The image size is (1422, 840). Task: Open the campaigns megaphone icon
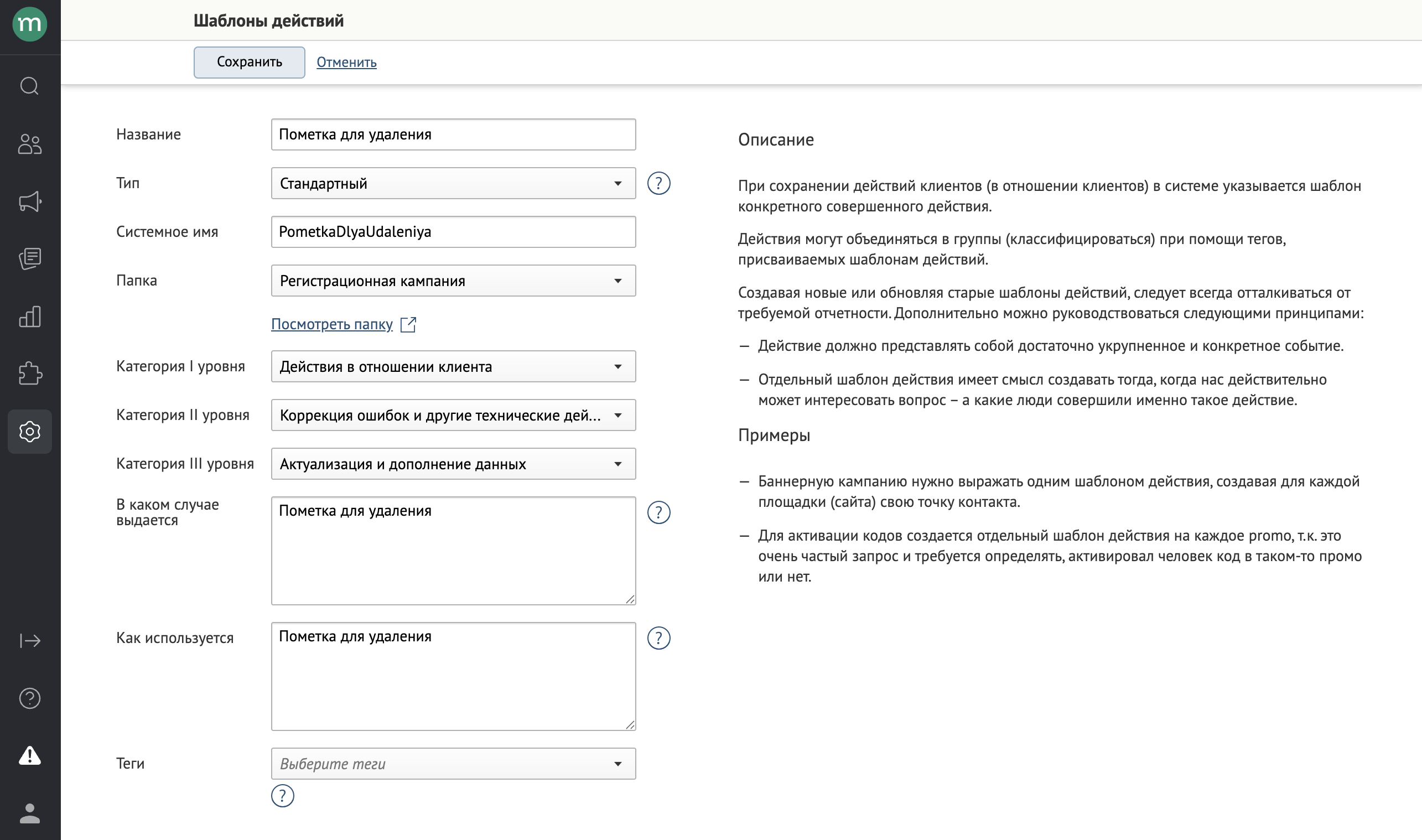[x=29, y=201]
